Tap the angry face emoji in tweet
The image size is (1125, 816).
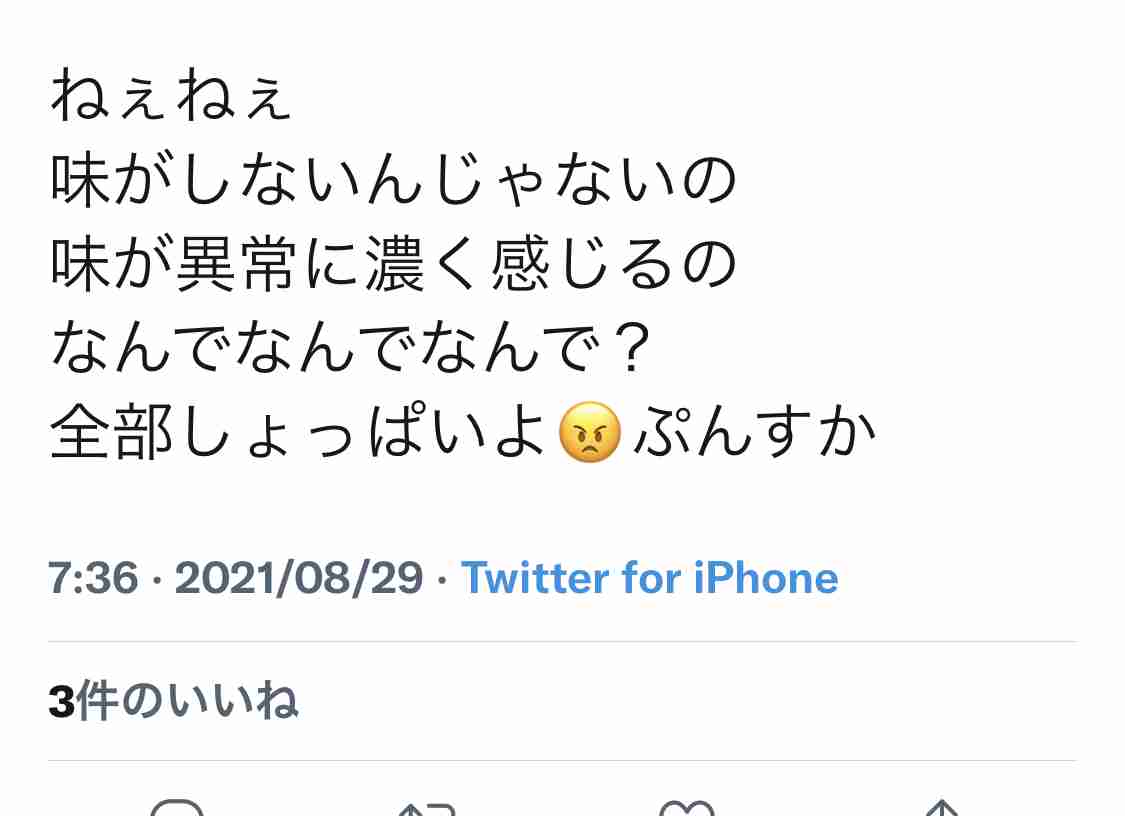coord(589,432)
